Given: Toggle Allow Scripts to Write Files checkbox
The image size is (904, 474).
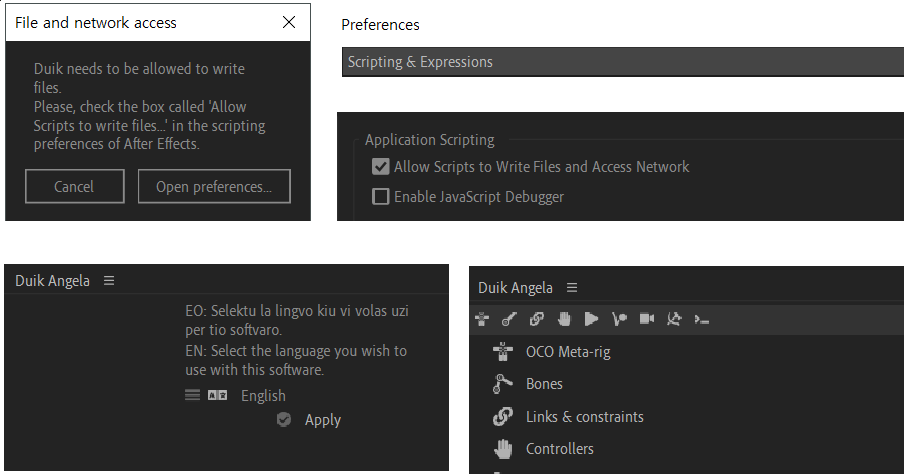Looking at the screenshot, I should [x=381, y=167].
